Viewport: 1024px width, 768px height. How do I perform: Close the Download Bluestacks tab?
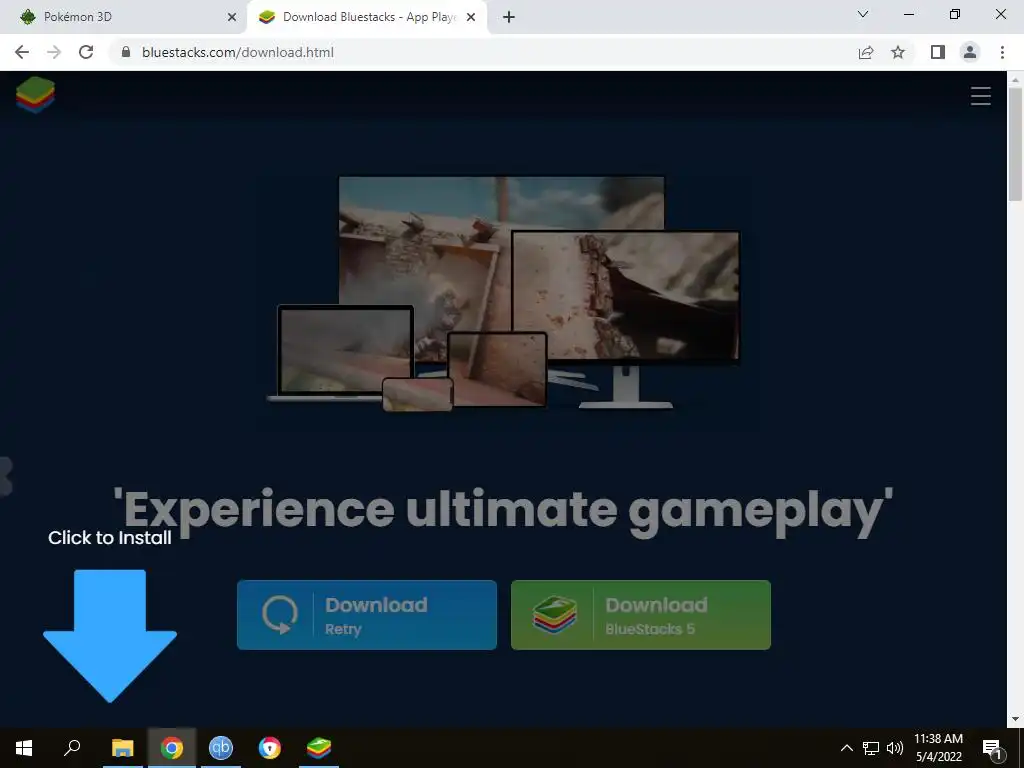click(x=471, y=18)
